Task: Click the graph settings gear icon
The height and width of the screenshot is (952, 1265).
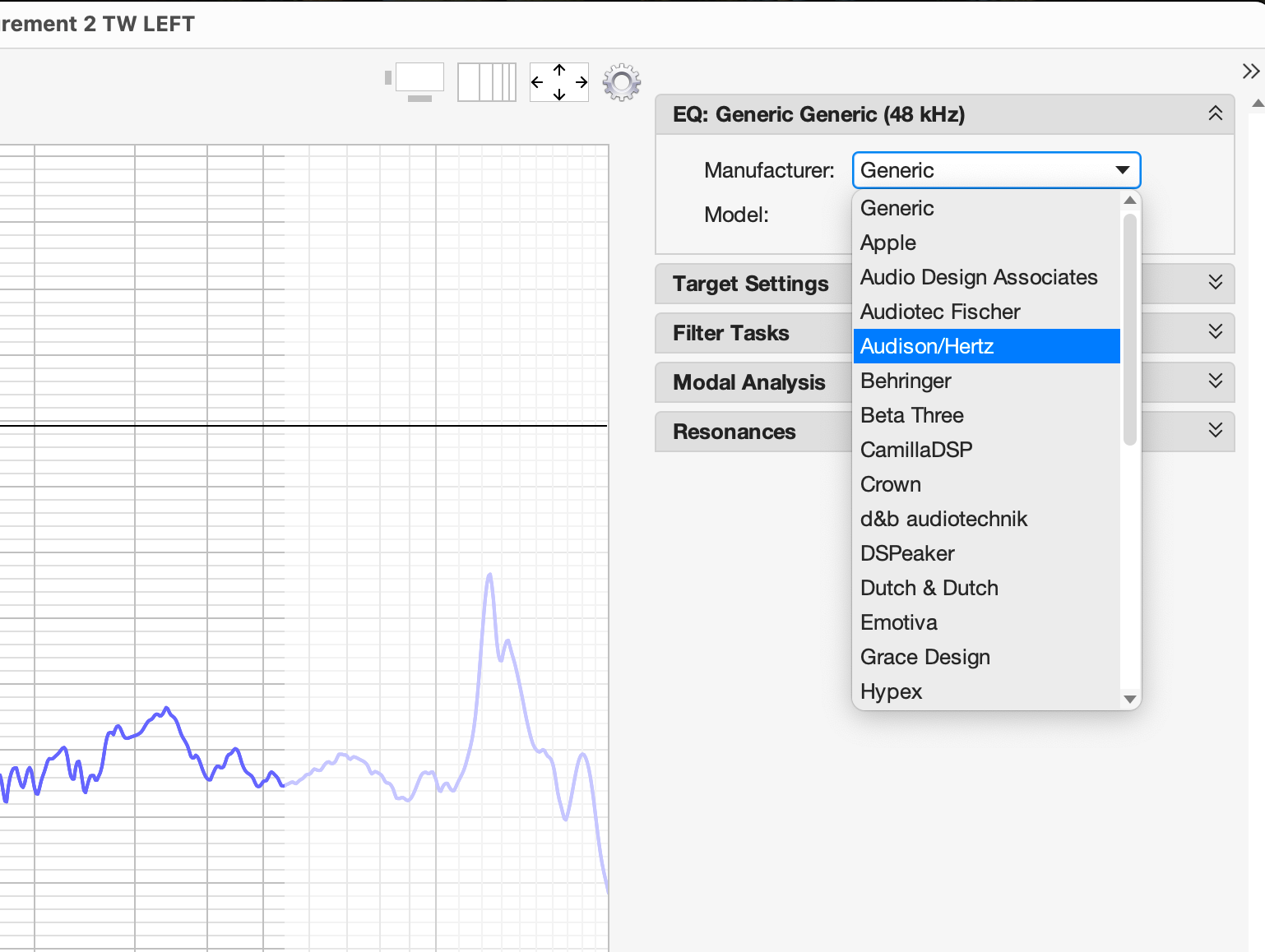Action: [621, 82]
